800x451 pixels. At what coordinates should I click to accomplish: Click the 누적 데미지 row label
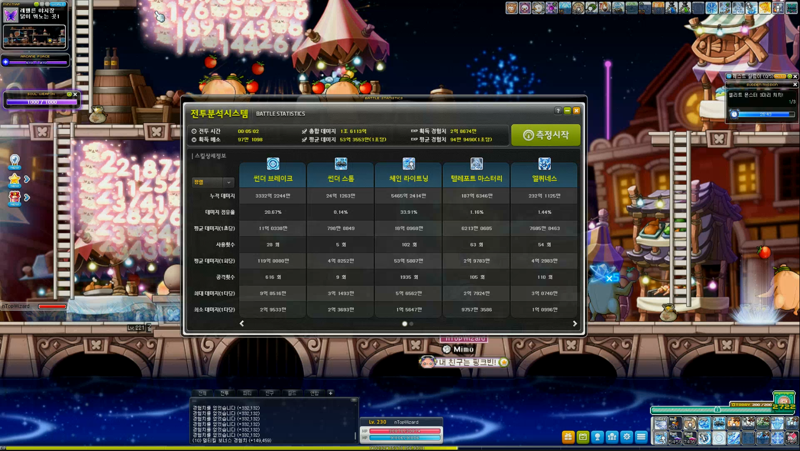(222, 196)
